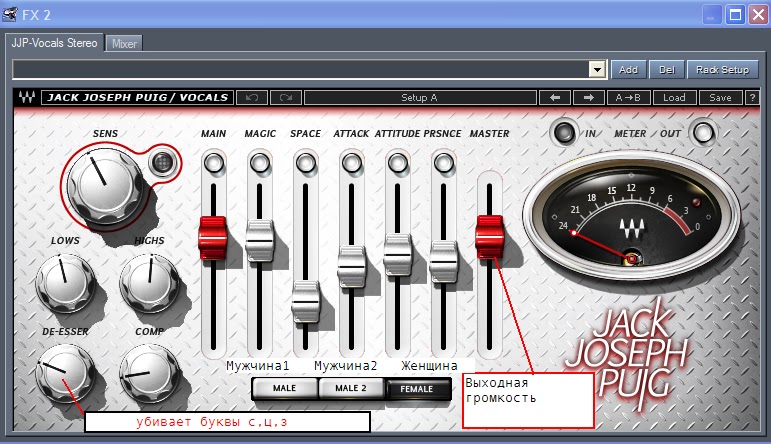Click the PRSNCE fader handle
This screenshot has width=771, height=444.
click(x=444, y=262)
